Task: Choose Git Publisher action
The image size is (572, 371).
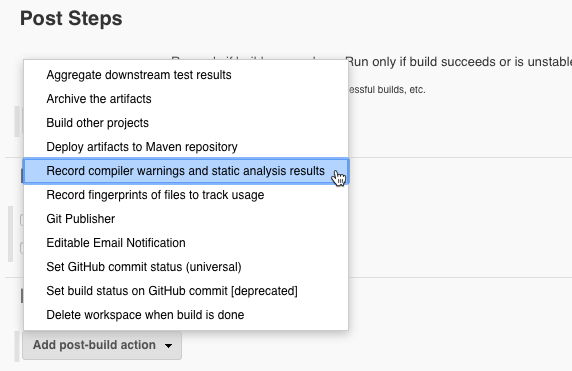Action: 186,219
